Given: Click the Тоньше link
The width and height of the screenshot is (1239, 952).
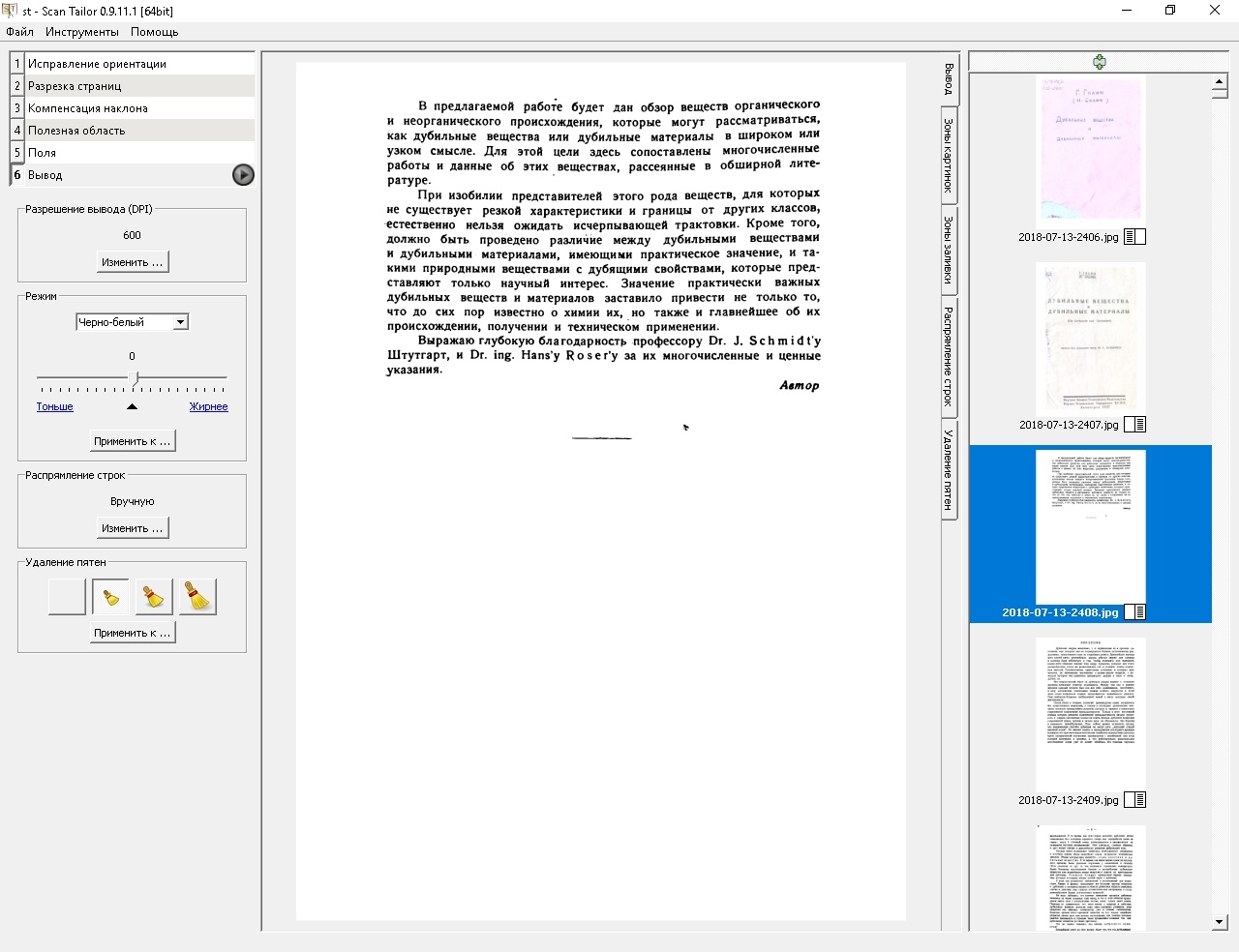Looking at the screenshot, I should click(55, 407).
